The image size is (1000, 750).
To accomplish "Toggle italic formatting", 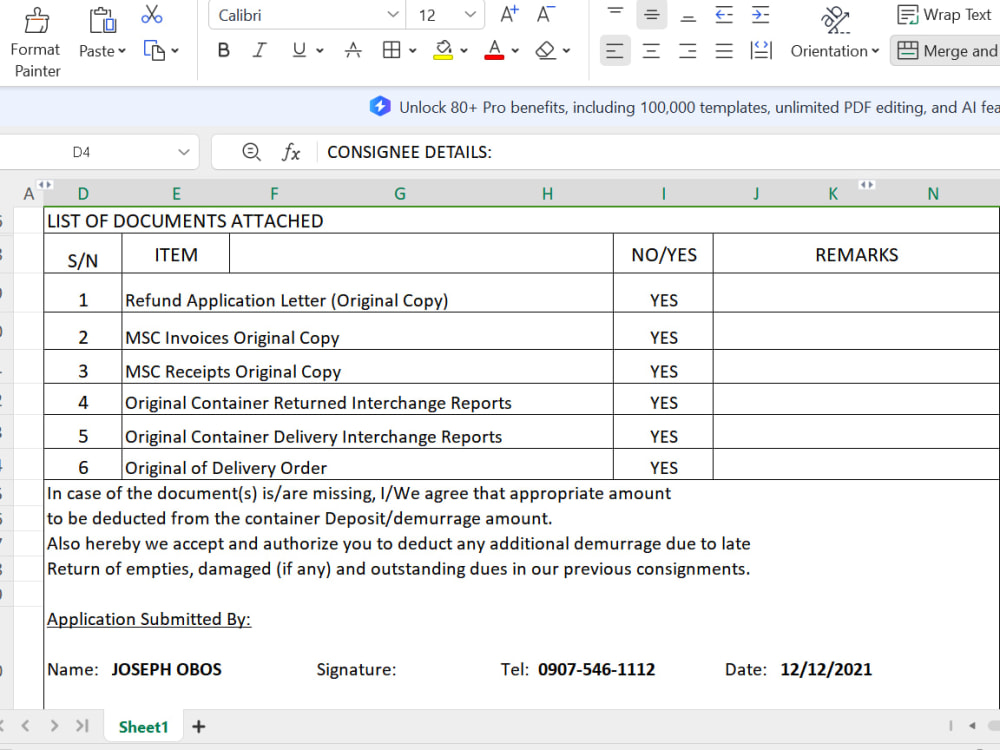I will tap(259, 50).
